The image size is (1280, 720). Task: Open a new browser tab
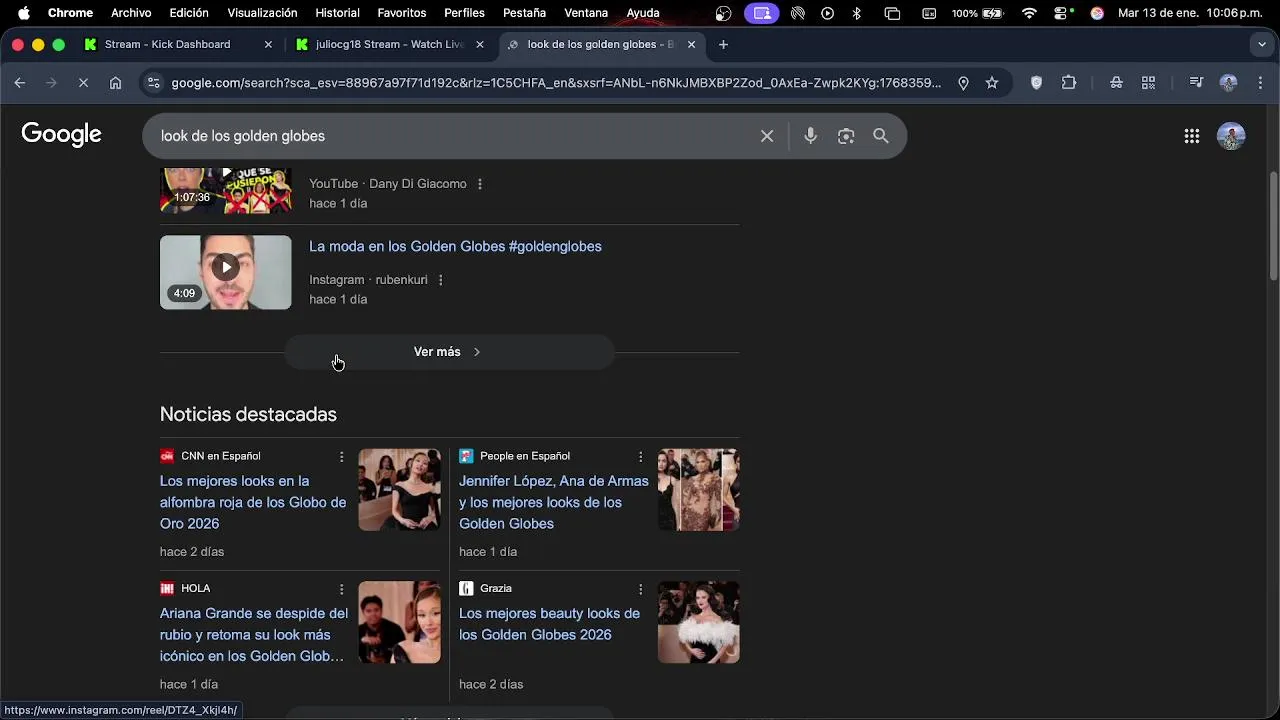tap(723, 44)
